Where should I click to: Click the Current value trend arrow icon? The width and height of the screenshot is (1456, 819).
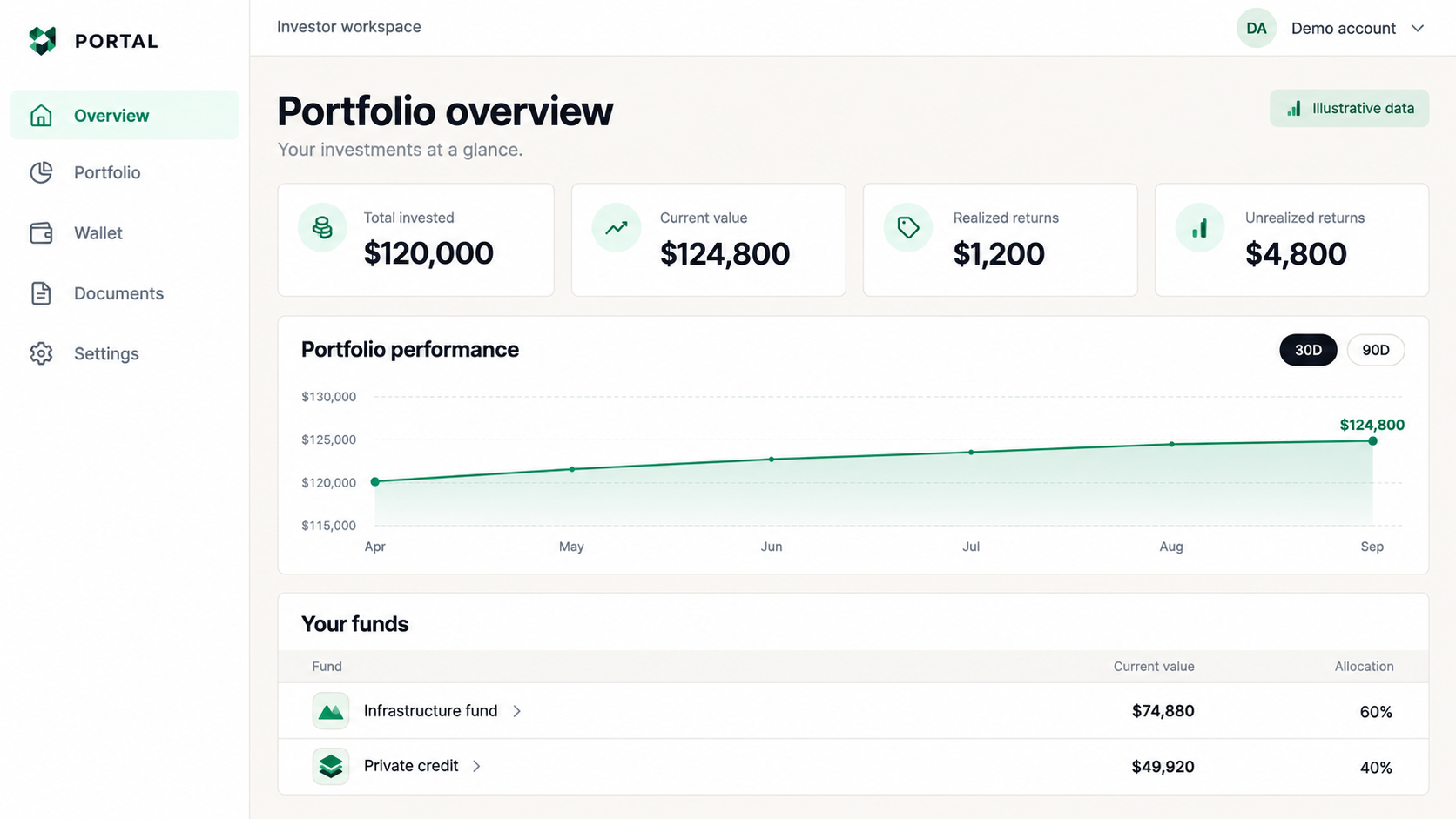pos(617,227)
